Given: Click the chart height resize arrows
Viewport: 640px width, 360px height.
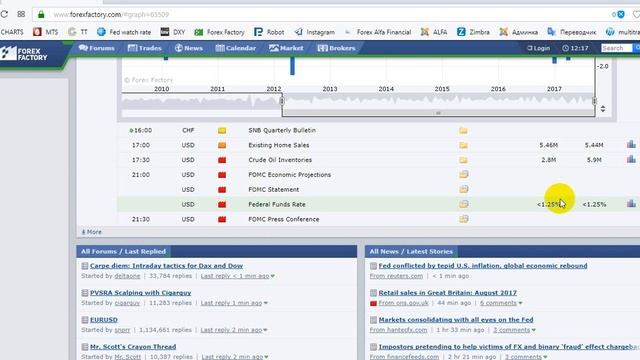Looking at the screenshot, I should (x=603, y=109).
